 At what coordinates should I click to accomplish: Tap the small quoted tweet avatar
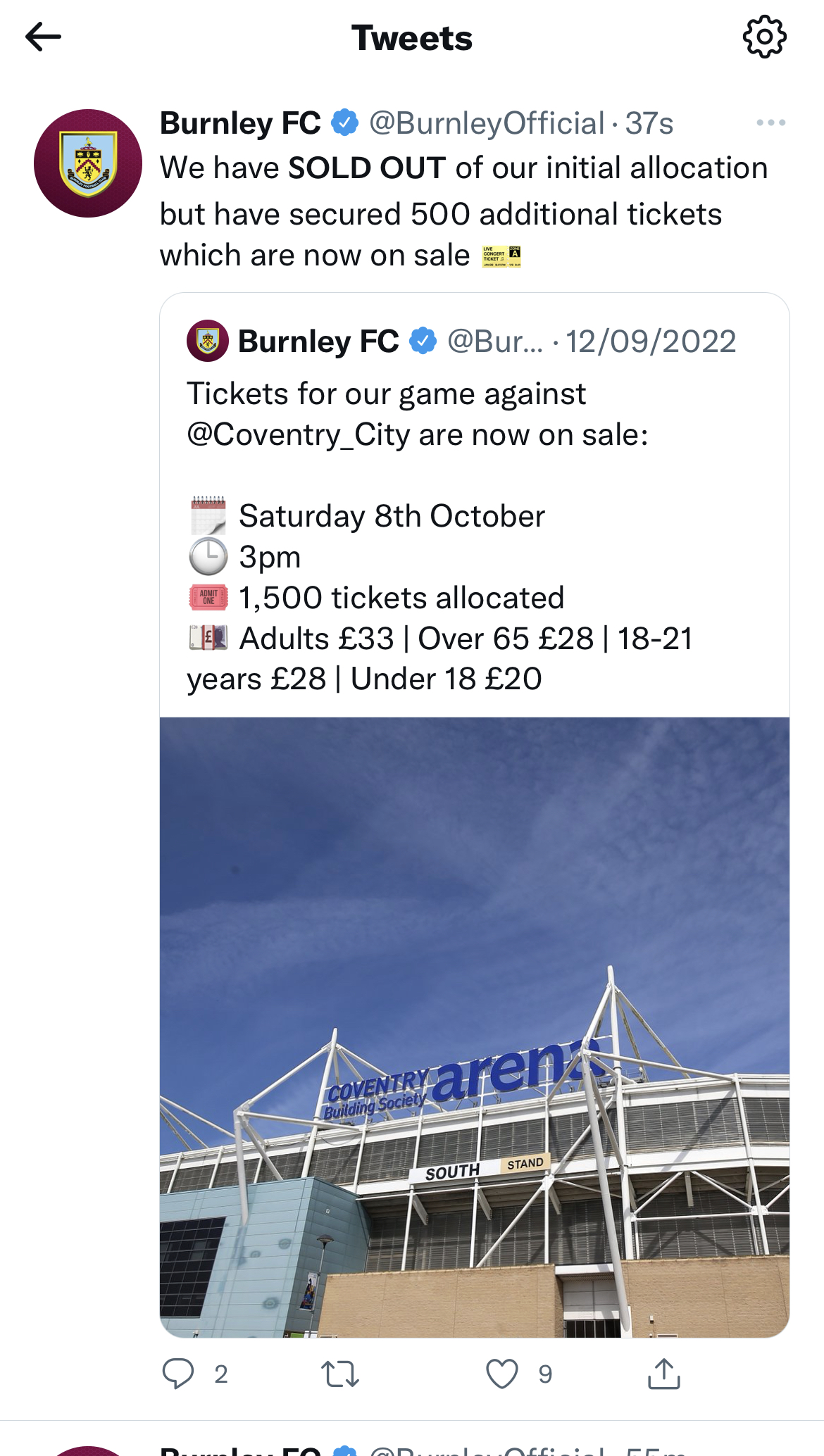point(208,341)
